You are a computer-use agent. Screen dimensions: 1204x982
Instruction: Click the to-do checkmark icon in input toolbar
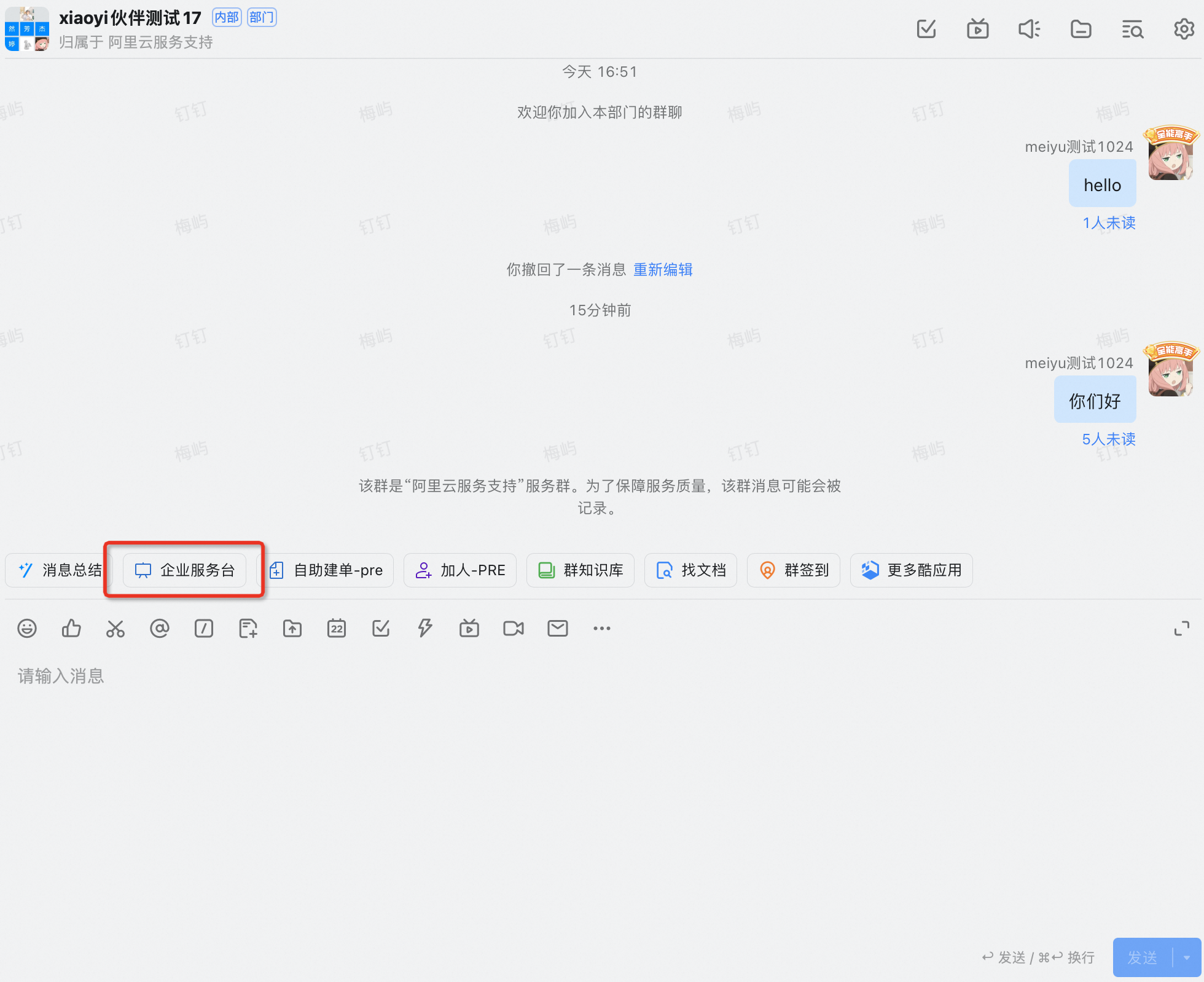tap(381, 628)
